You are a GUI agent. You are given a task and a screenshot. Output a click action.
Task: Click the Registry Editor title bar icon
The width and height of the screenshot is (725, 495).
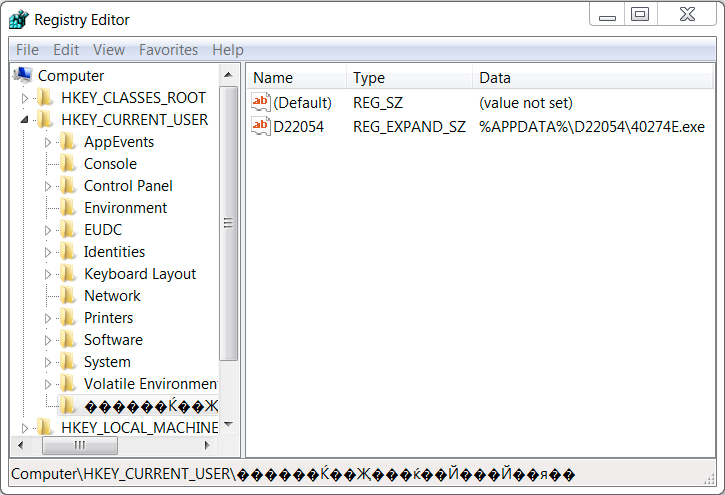point(18,19)
